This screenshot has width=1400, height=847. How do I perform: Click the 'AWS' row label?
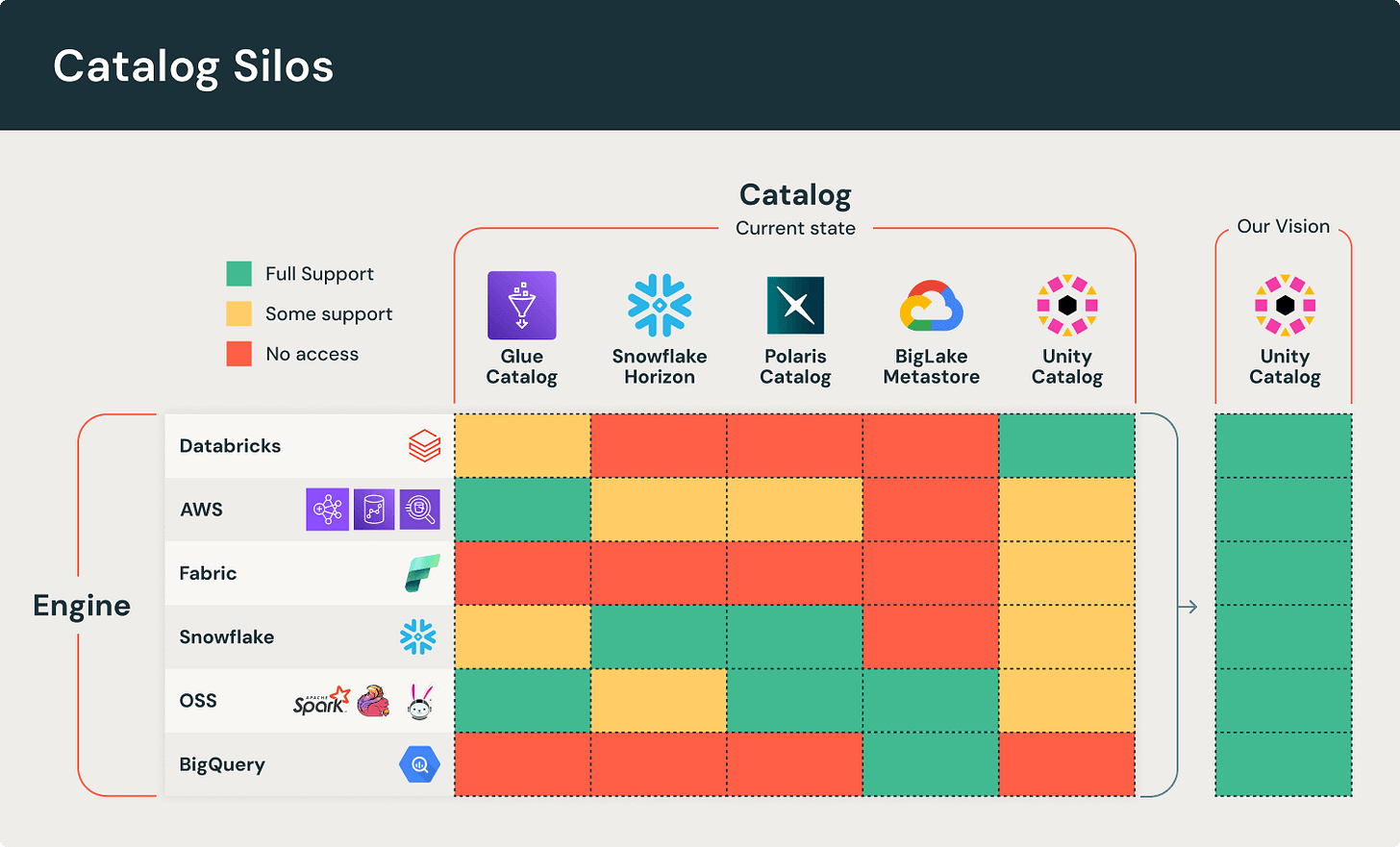201,510
